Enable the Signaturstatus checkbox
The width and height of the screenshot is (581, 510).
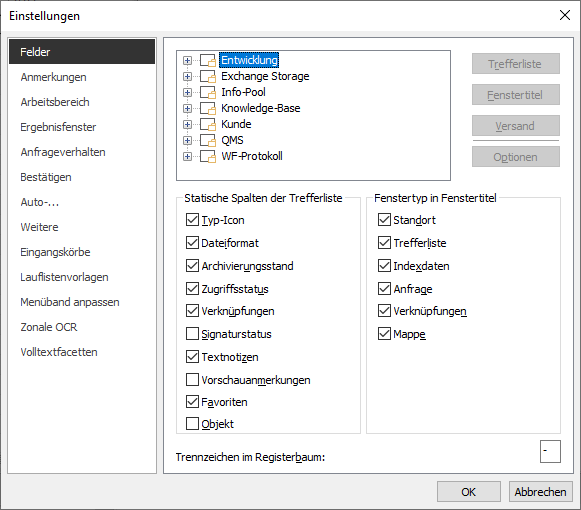[192, 334]
